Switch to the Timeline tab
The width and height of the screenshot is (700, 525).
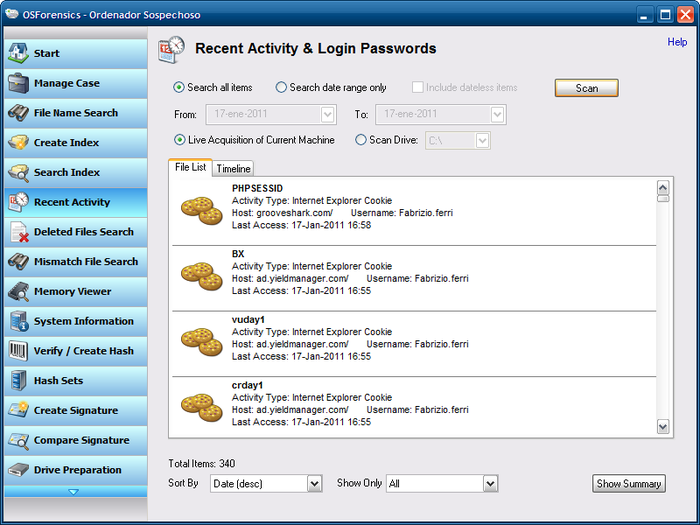click(x=233, y=169)
